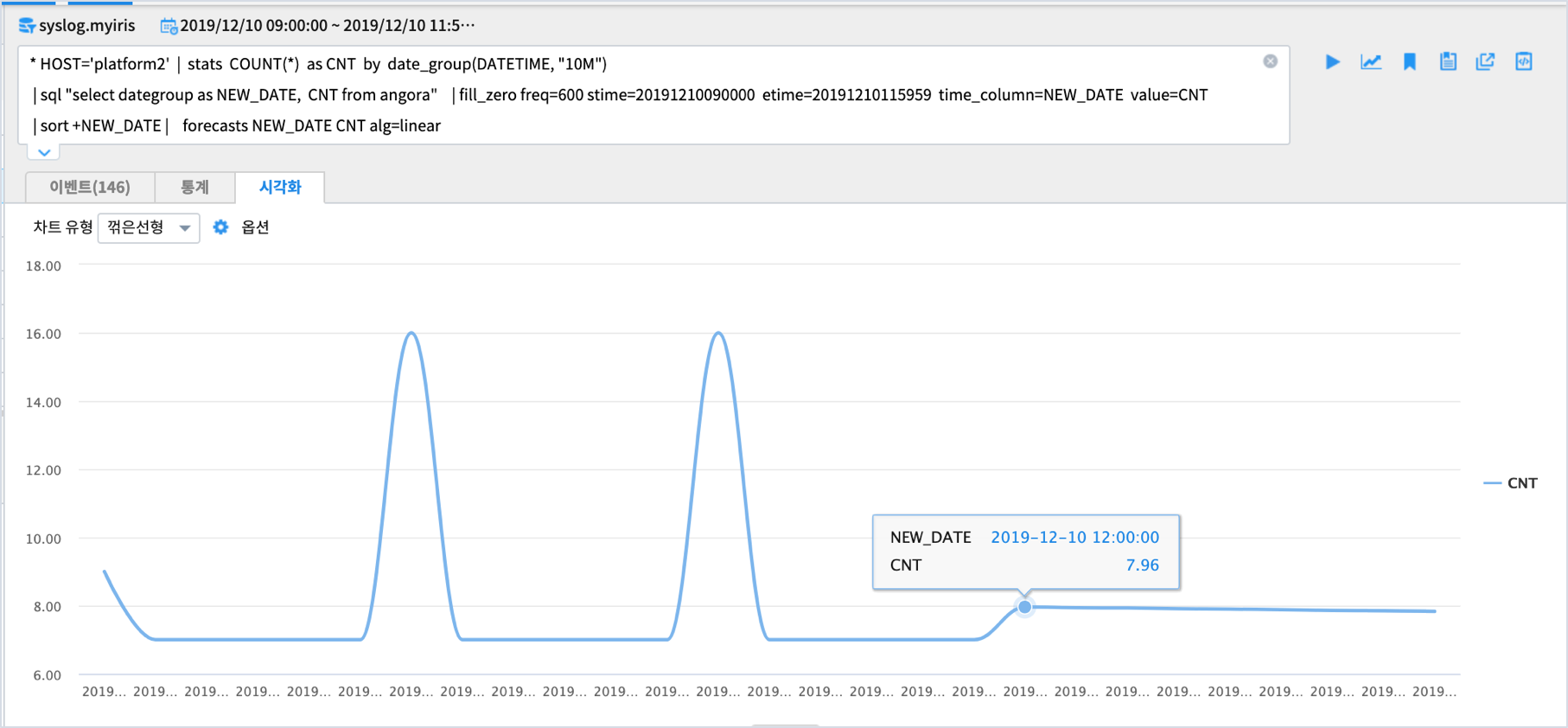Click the syslog.myiris data source icon
Image resolution: width=1568 pixels, height=728 pixels.
(x=27, y=26)
